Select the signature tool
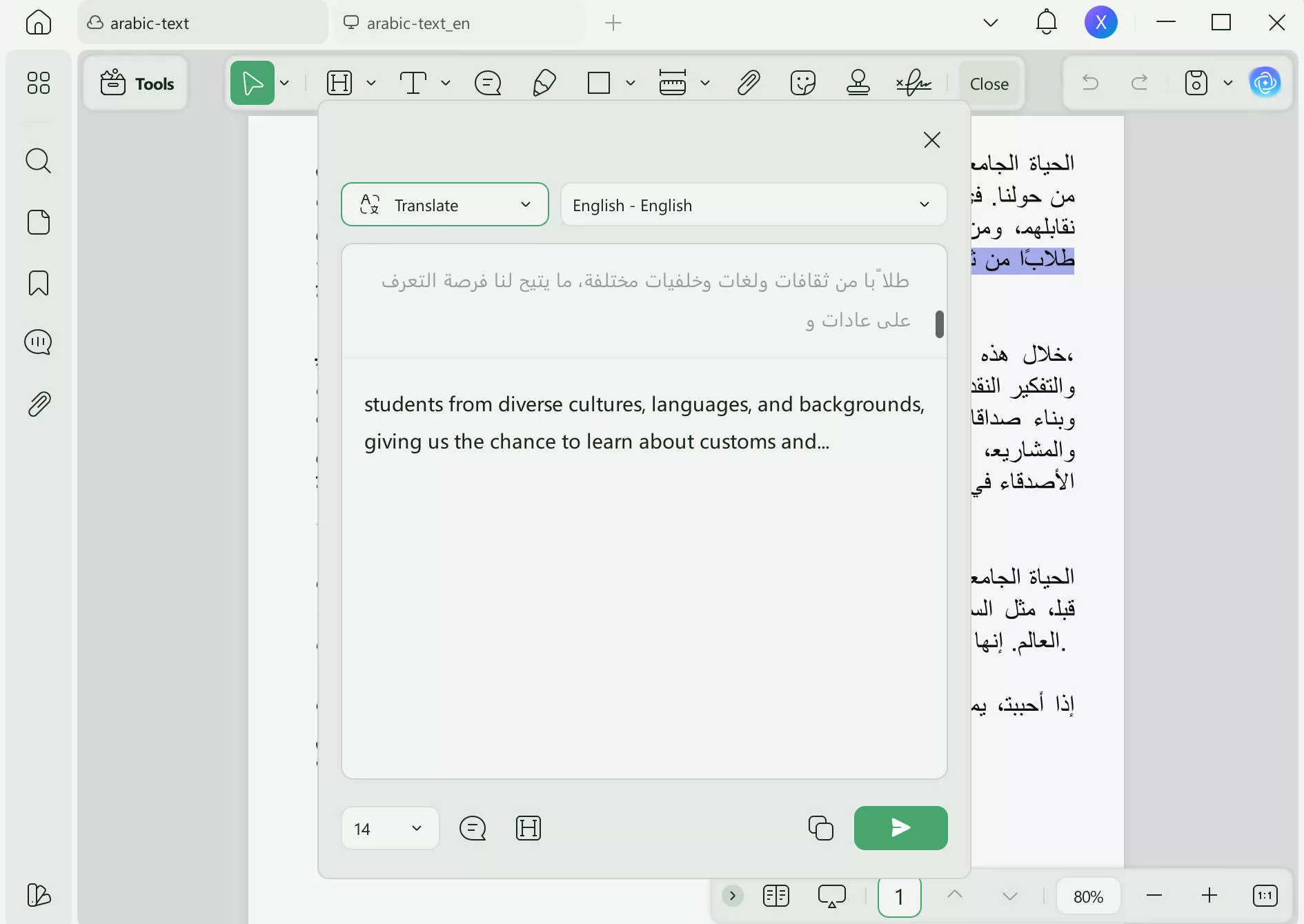Viewport: 1304px width, 924px height. tap(913, 83)
